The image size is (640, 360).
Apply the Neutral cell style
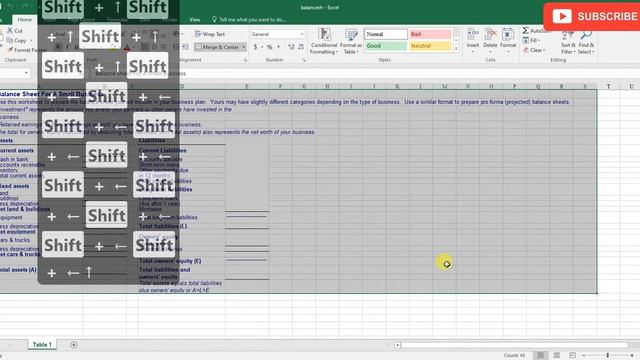coord(430,46)
